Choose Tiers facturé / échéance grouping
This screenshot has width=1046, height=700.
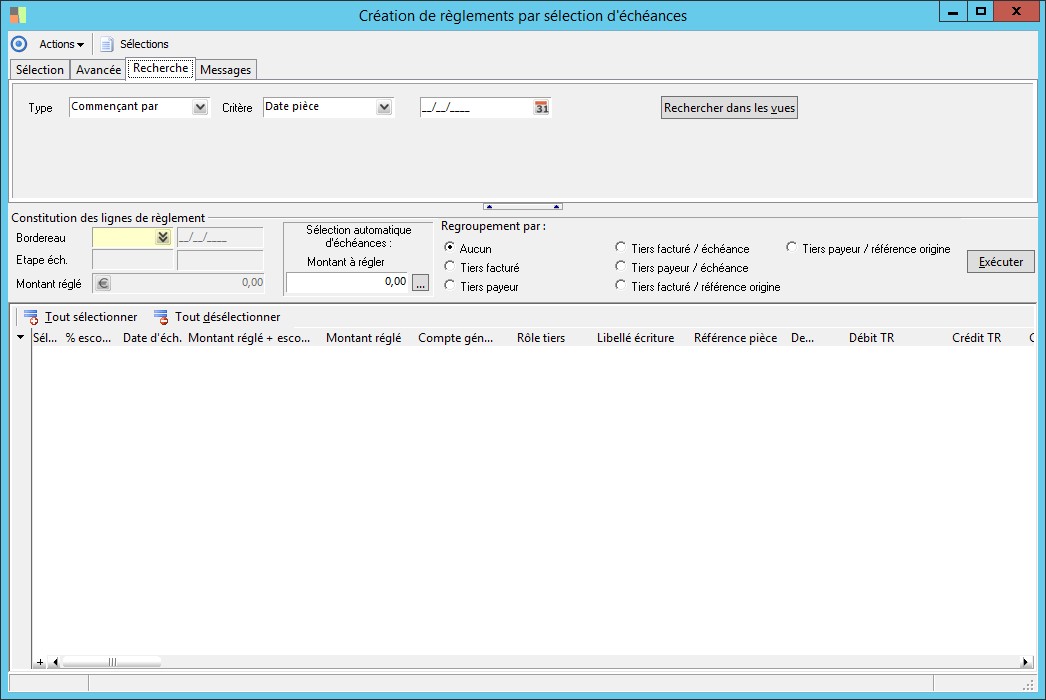coord(620,248)
